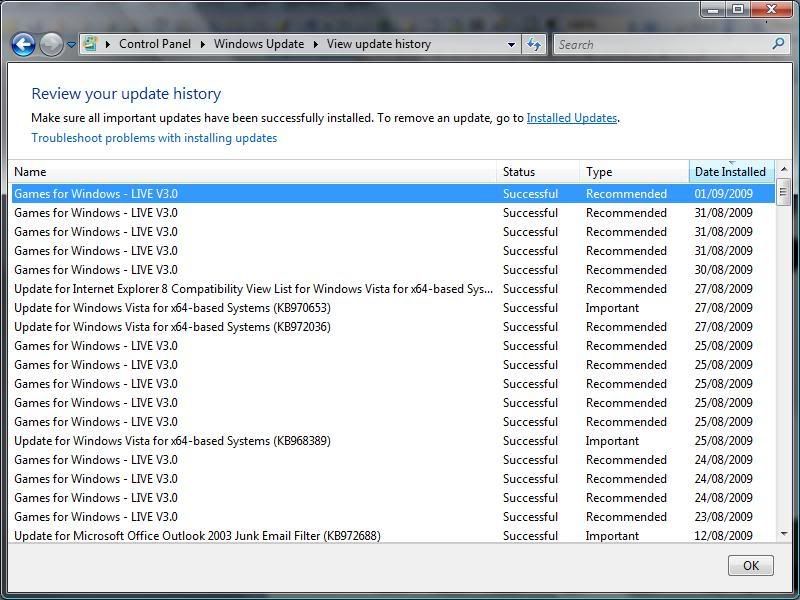Click the 30/08/2009 date cell
This screenshot has height=600, width=800.
click(723, 270)
